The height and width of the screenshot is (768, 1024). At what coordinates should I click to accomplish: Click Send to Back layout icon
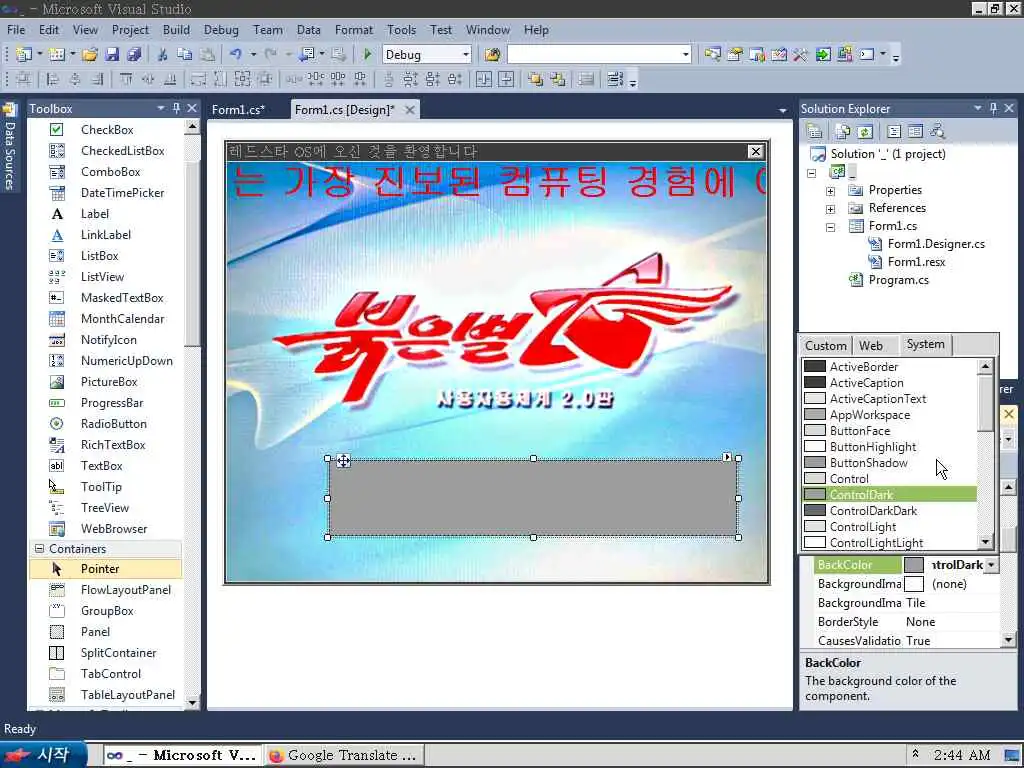558,80
